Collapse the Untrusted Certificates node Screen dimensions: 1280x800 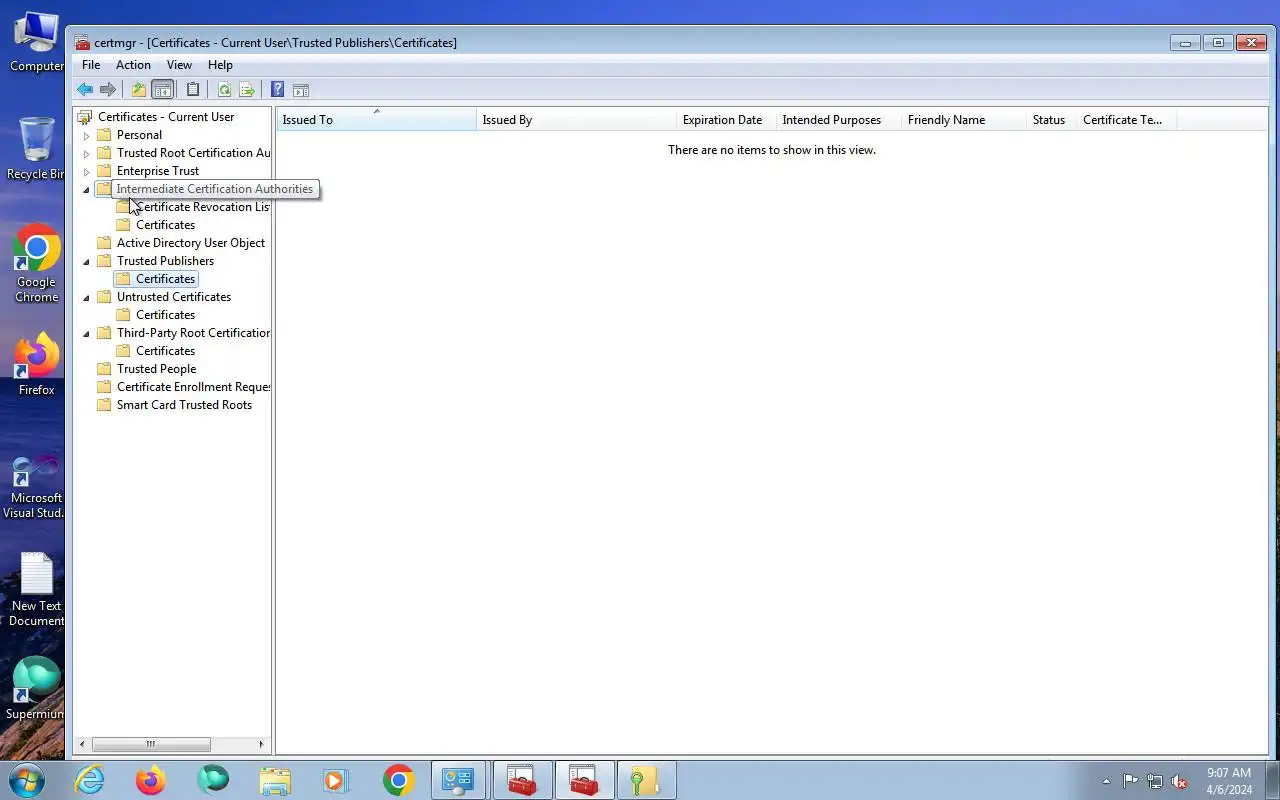(x=86, y=297)
